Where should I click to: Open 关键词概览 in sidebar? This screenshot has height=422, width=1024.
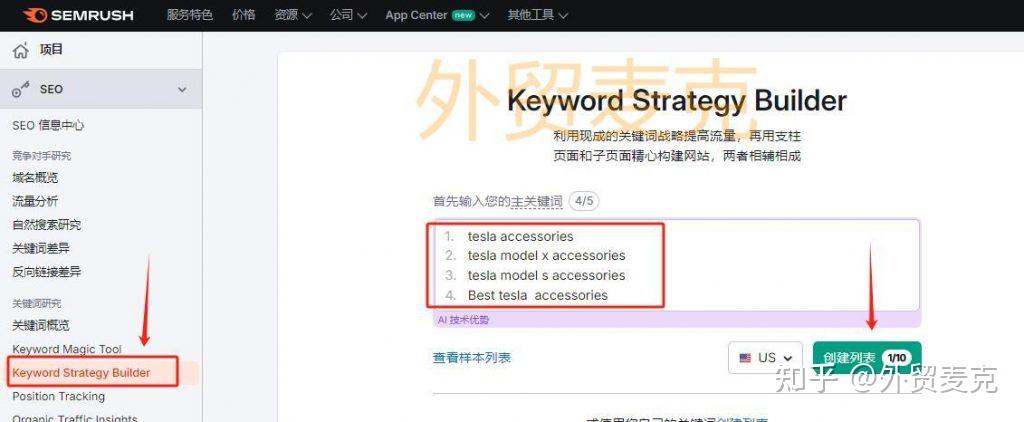click(x=40, y=325)
